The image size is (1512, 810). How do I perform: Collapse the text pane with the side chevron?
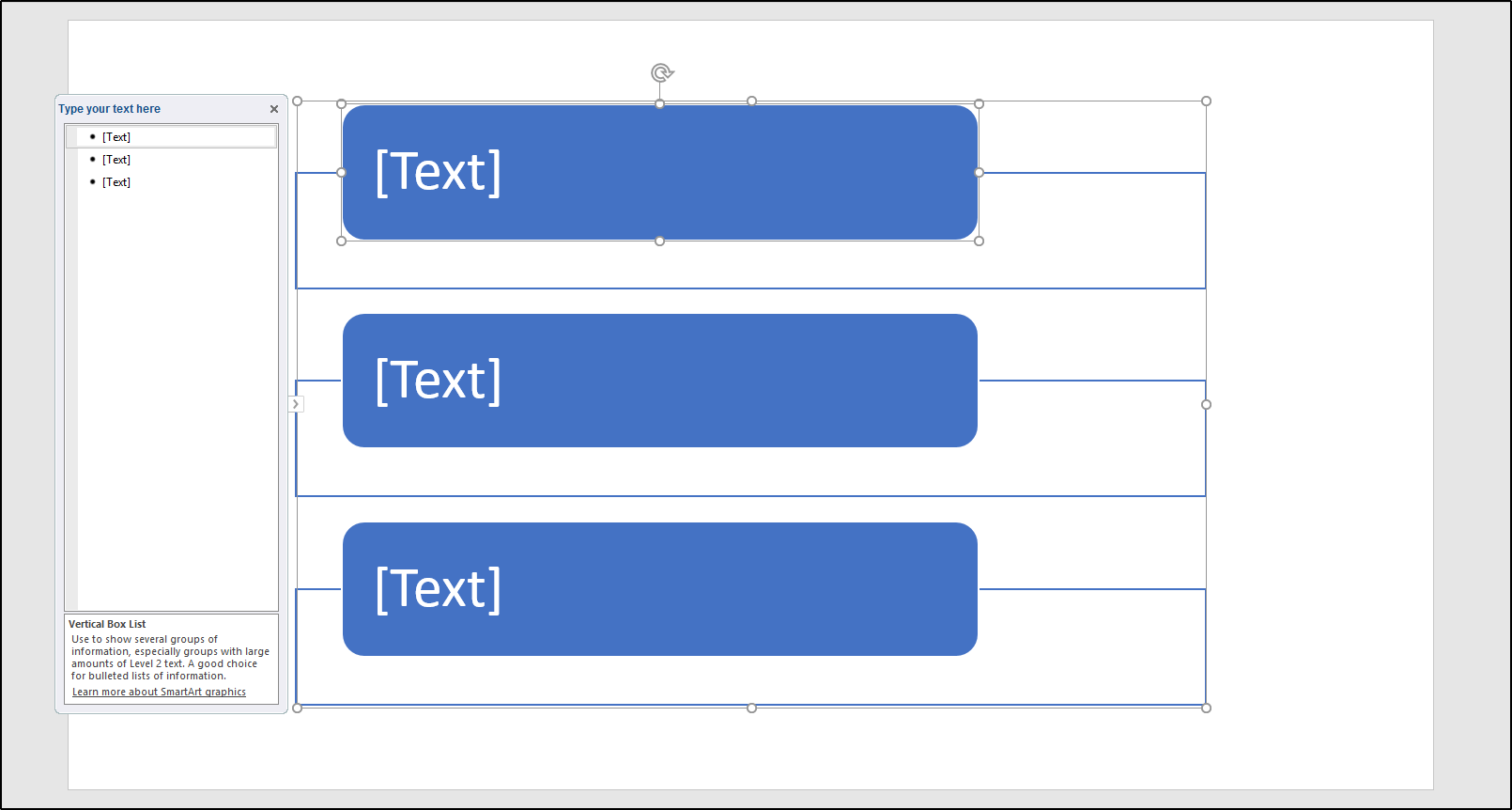(296, 402)
